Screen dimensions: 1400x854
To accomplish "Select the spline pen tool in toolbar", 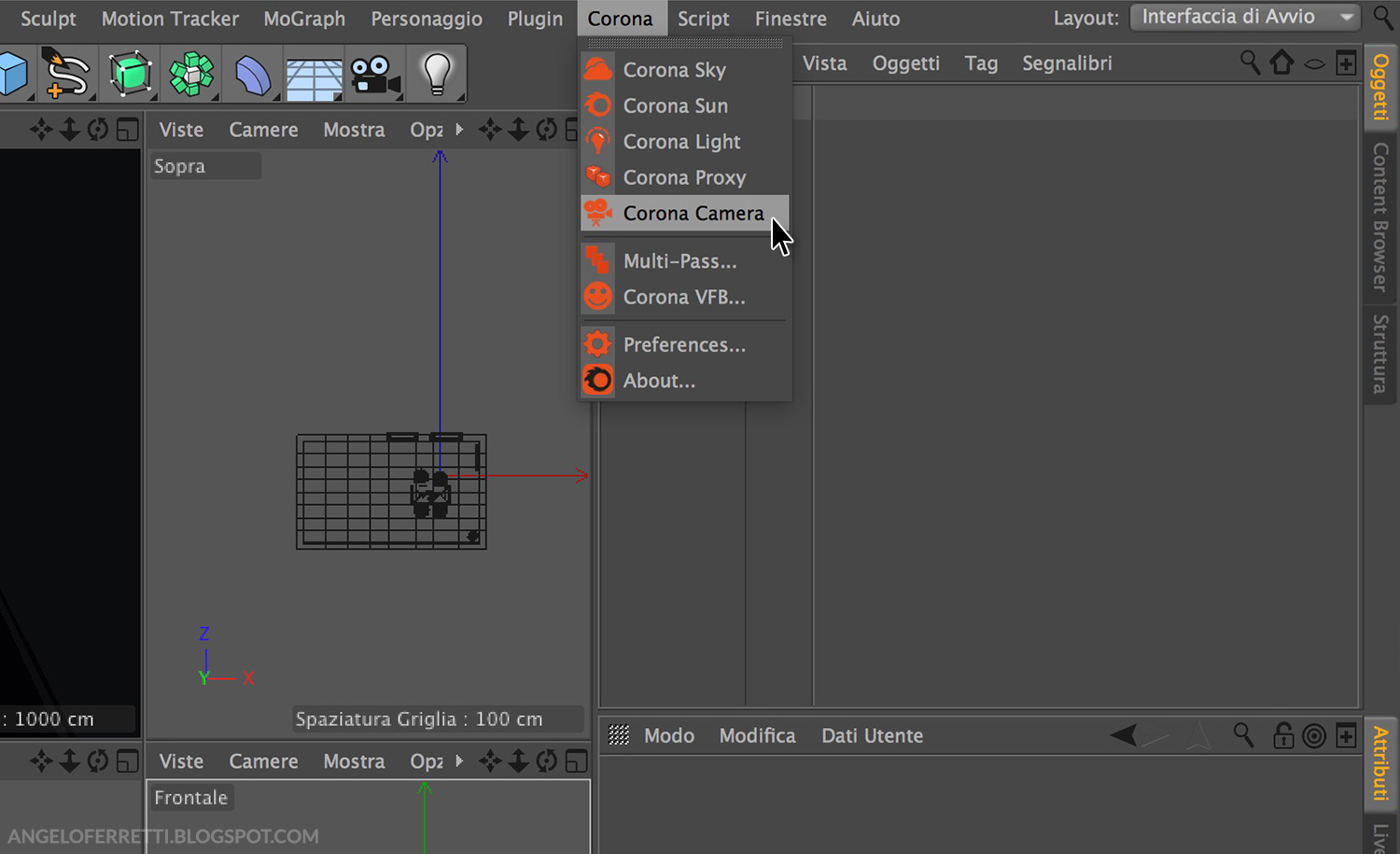I will (66, 75).
